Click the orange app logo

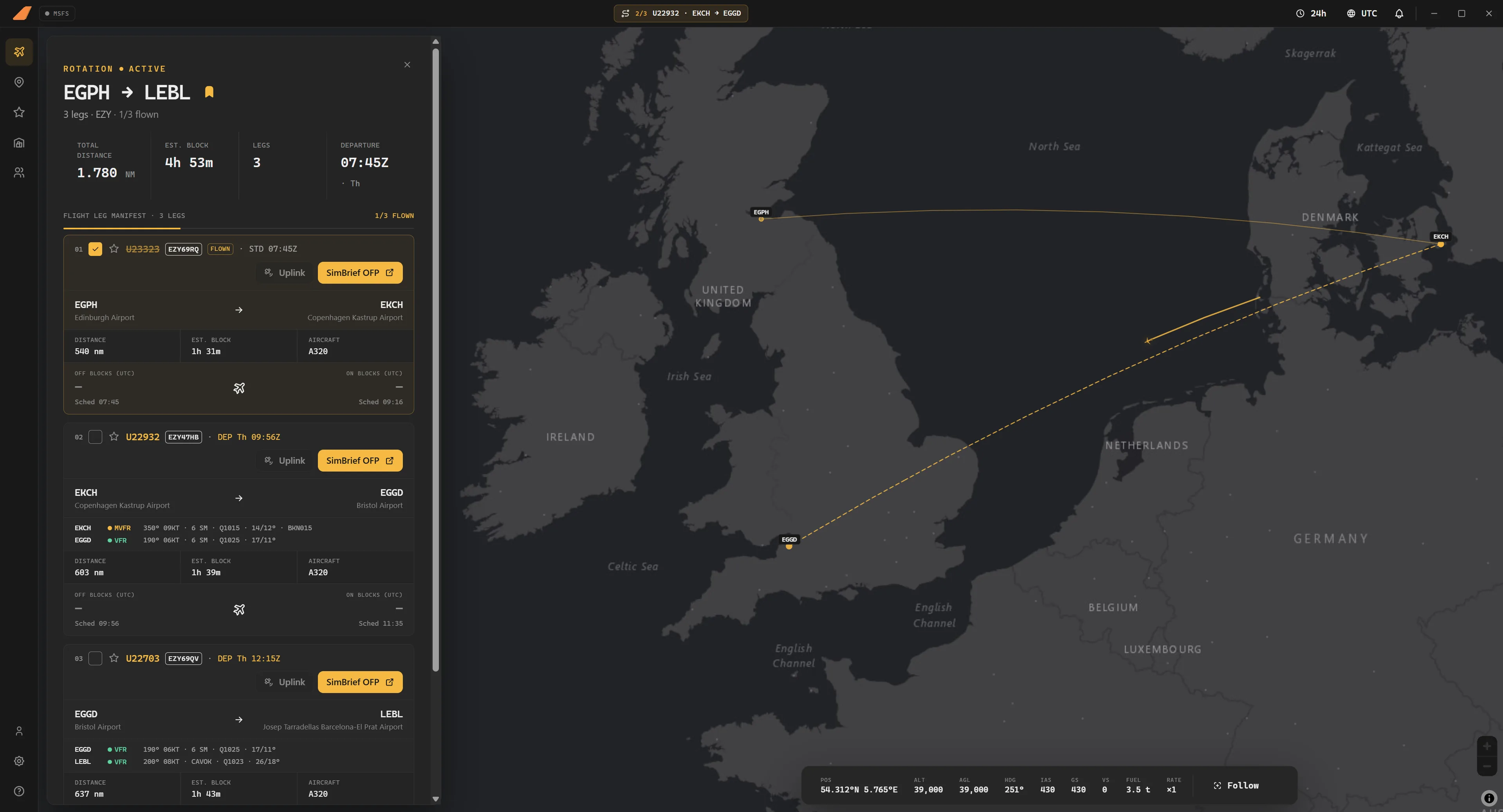click(22, 13)
